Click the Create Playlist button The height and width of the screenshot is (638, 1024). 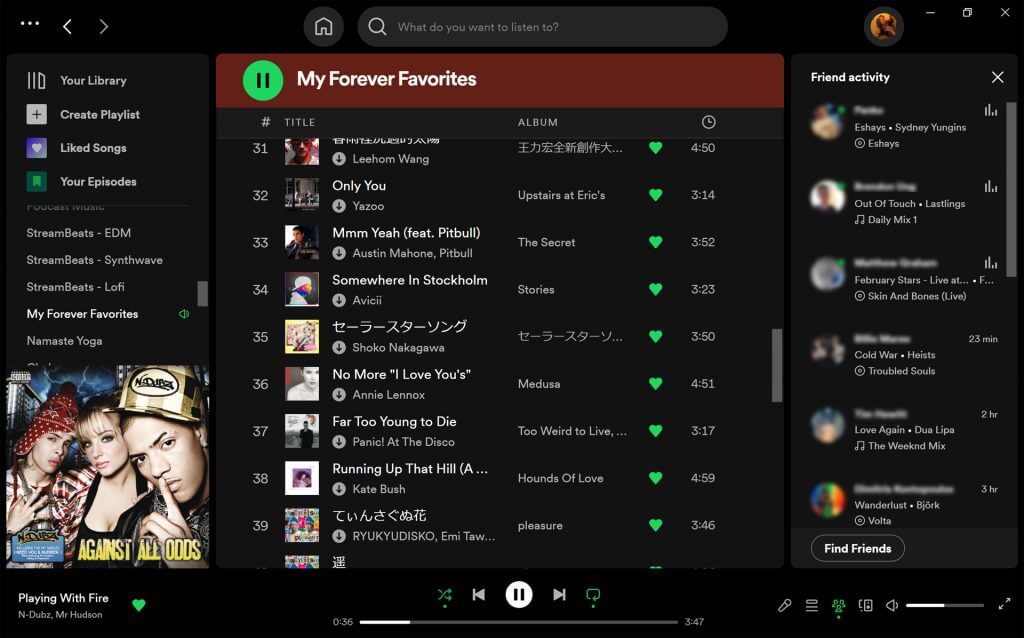99,115
